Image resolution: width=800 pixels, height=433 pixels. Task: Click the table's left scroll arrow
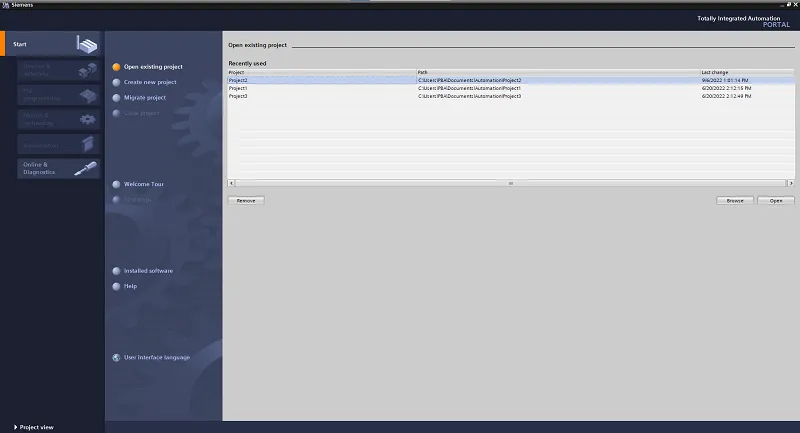point(231,183)
